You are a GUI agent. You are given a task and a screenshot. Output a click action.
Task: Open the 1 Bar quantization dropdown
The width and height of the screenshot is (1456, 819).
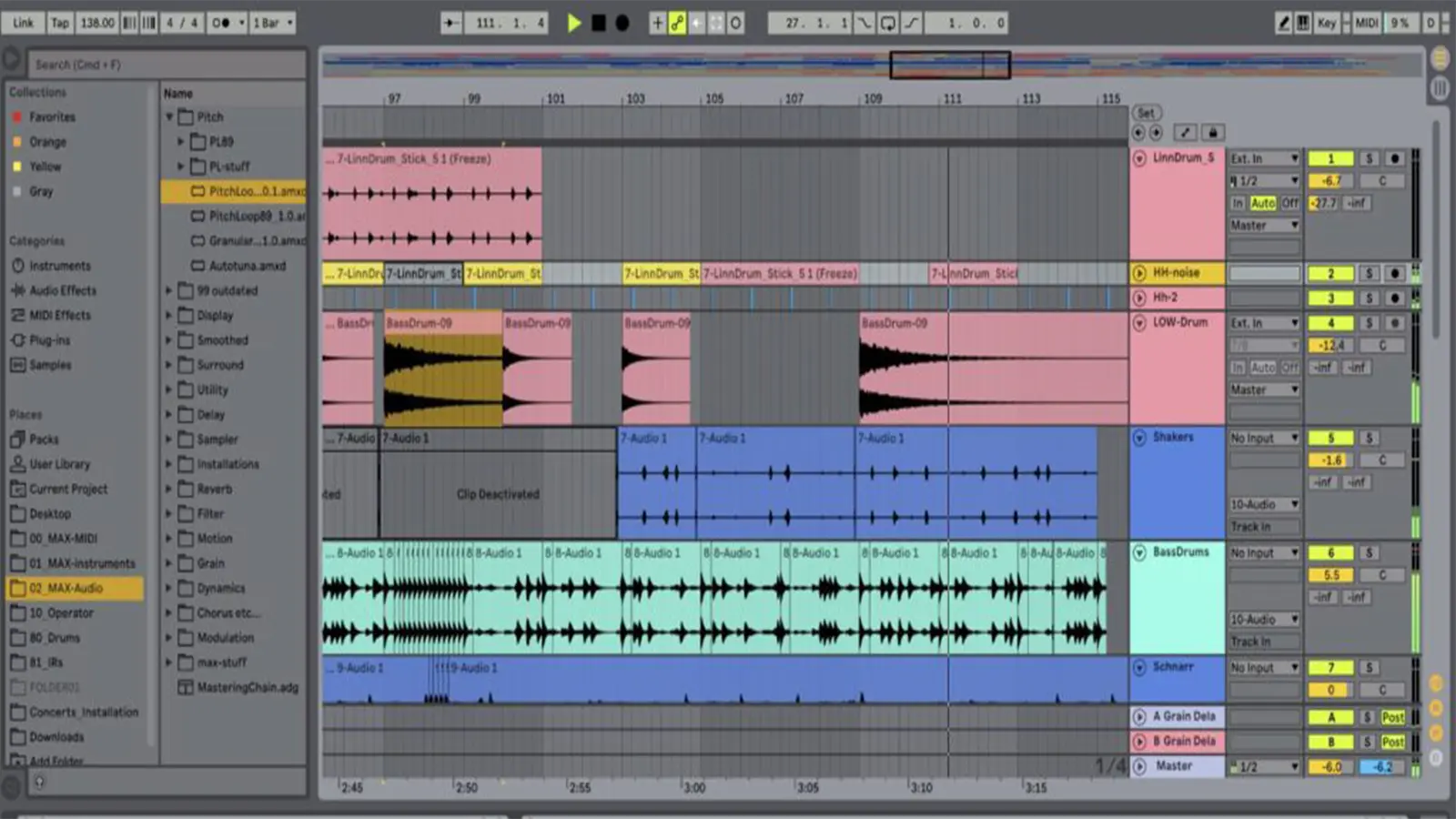click(273, 23)
